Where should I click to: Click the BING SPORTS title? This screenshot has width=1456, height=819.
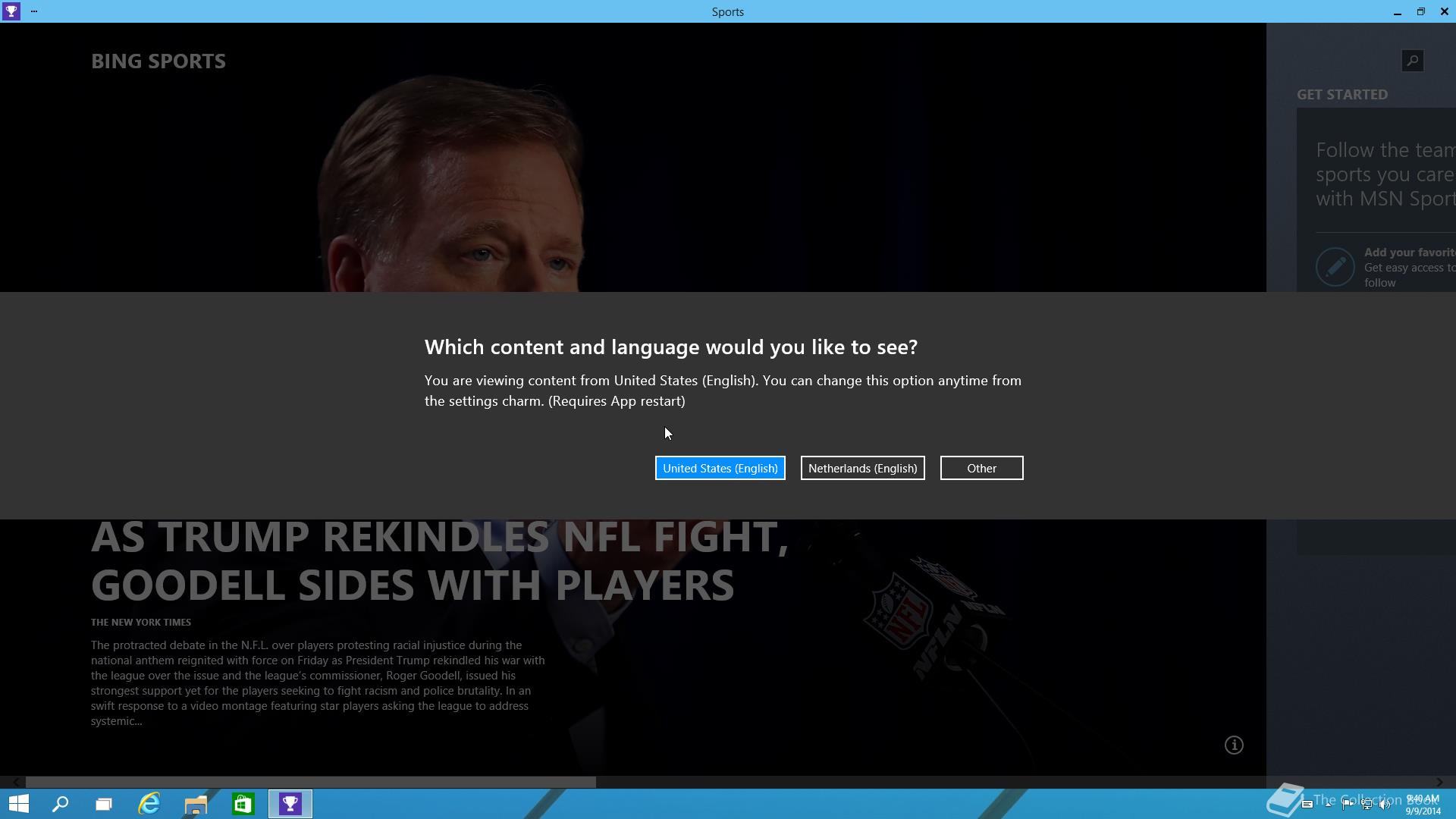[158, 61]
